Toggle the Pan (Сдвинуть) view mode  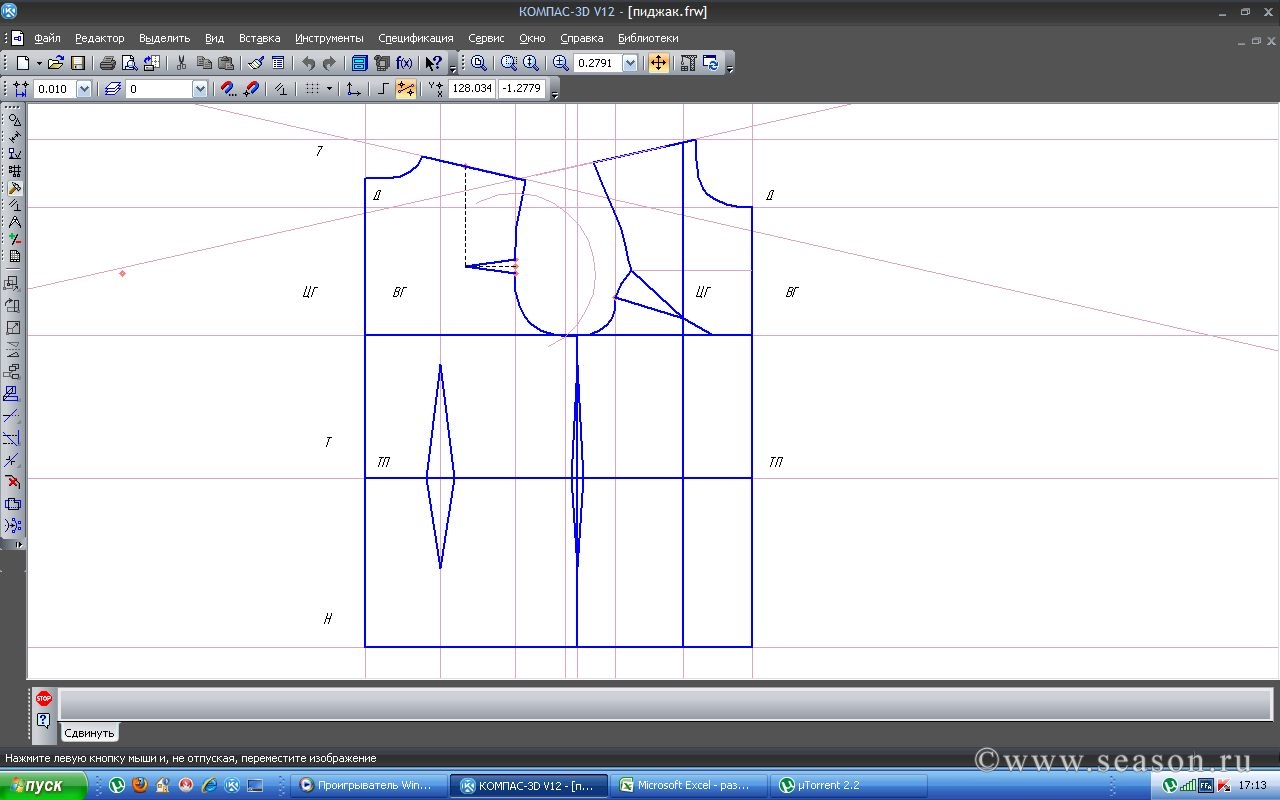[x=658, y=63]
